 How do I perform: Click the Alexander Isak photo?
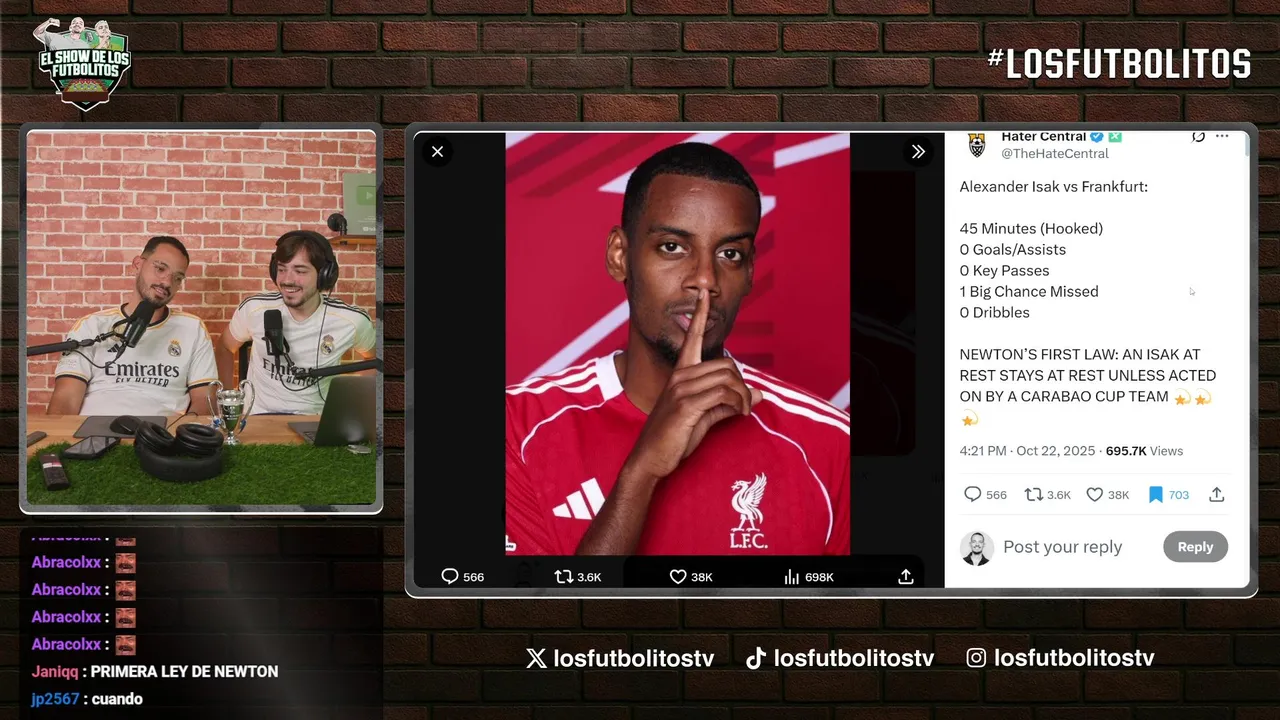click(677, 343)
